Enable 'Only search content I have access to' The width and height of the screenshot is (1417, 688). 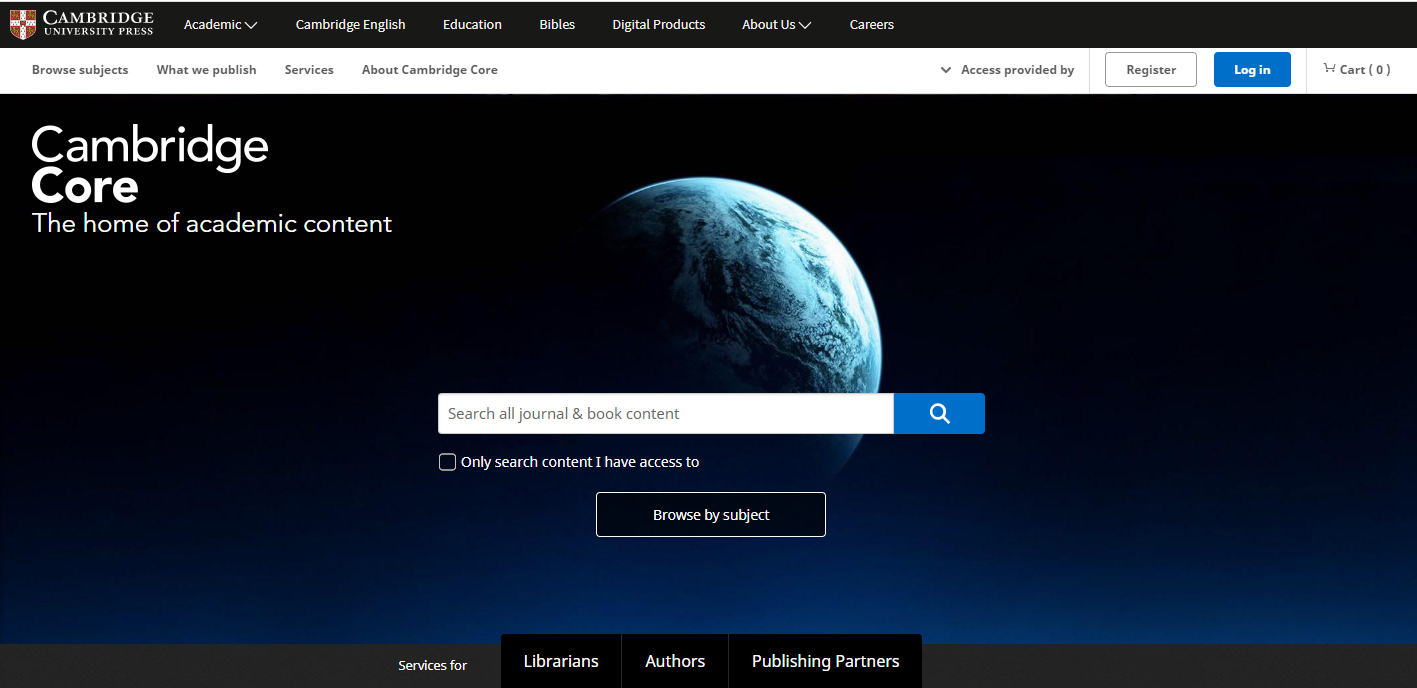(448, 462)
